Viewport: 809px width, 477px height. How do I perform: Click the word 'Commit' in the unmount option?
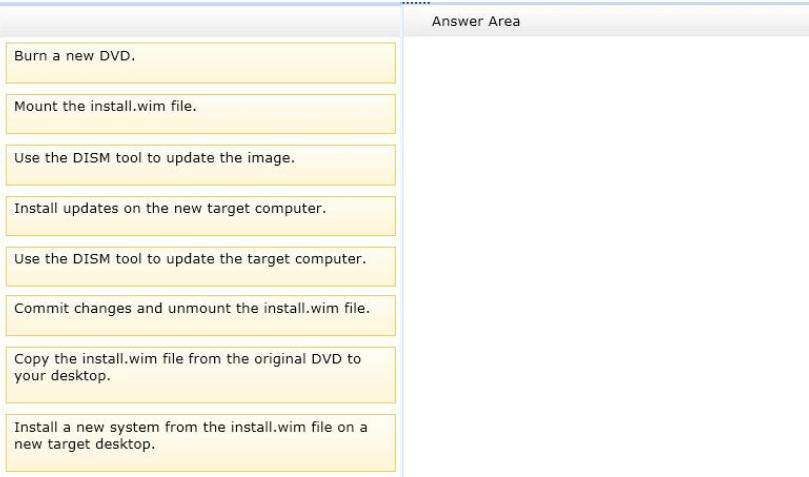(x=42, y=308)
